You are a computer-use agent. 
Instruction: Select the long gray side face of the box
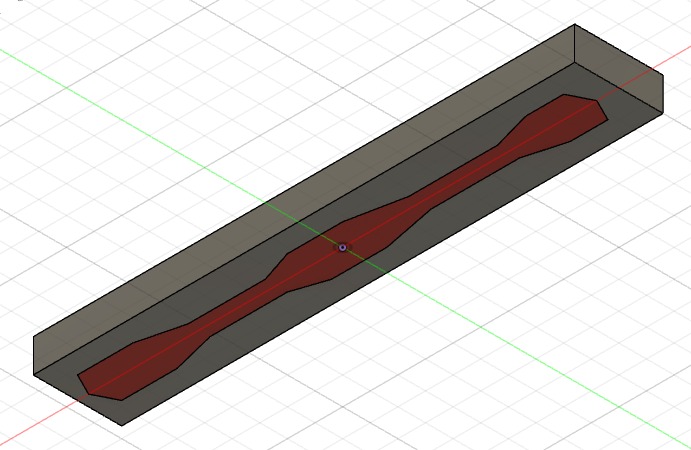[300, 180]
